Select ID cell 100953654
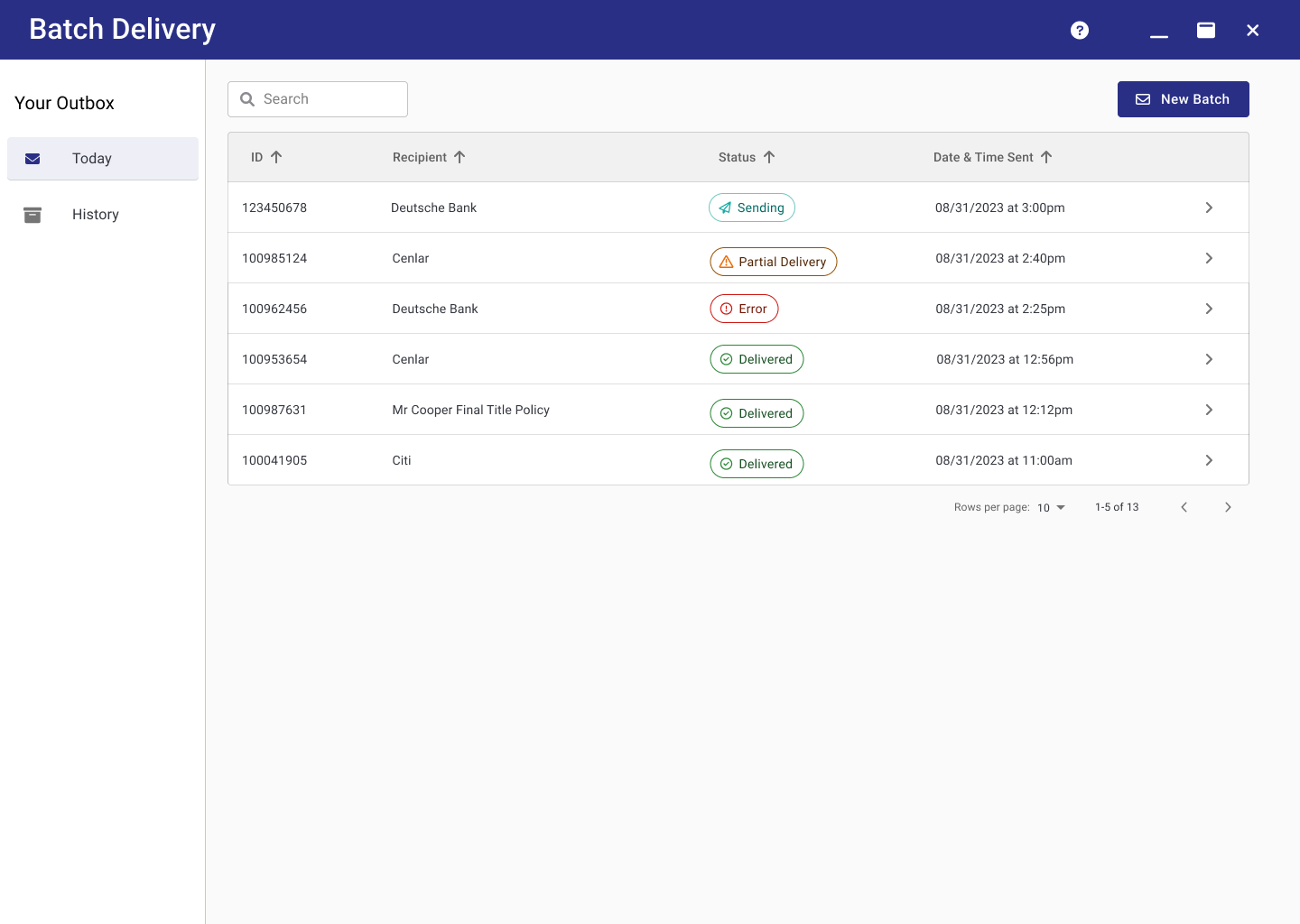Image resolution: width=1300 pixels, height=924 pixels. click(274, 359)
